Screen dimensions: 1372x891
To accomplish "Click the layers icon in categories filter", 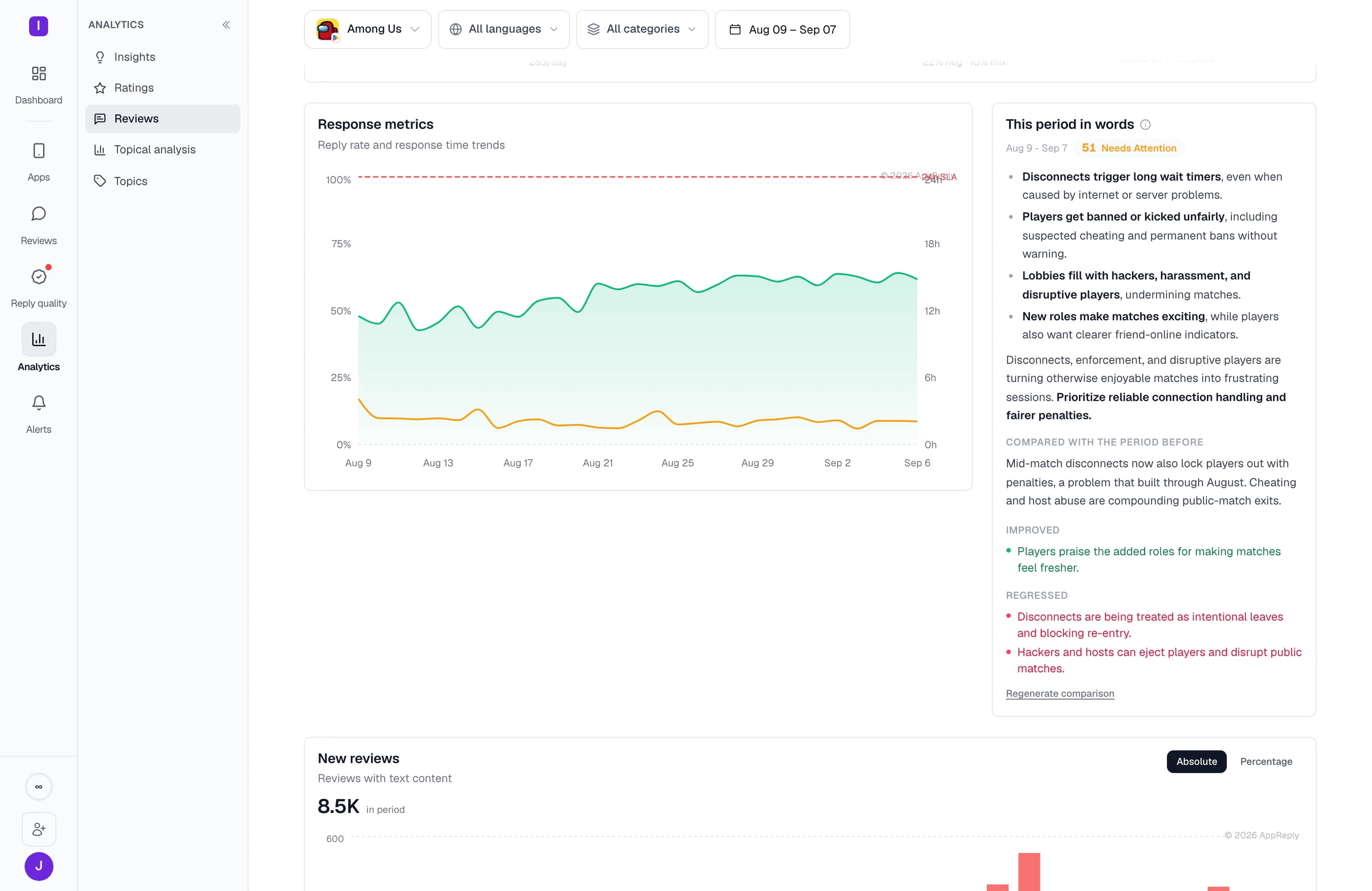I will pyautogui.click(x=593, y=29).
